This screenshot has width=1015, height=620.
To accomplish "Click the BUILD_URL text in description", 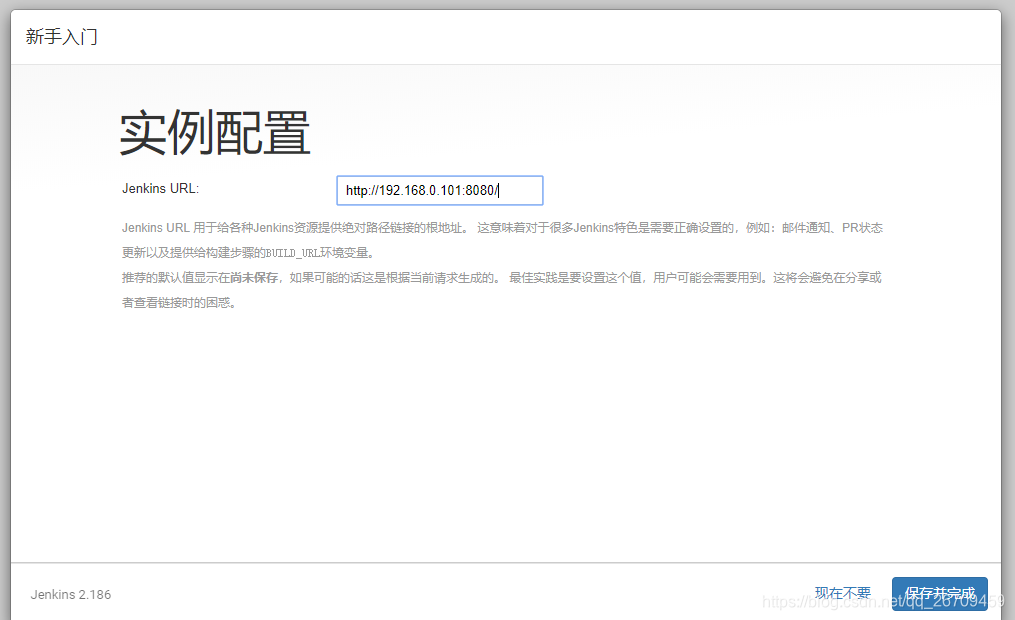I will coord(293,253).
